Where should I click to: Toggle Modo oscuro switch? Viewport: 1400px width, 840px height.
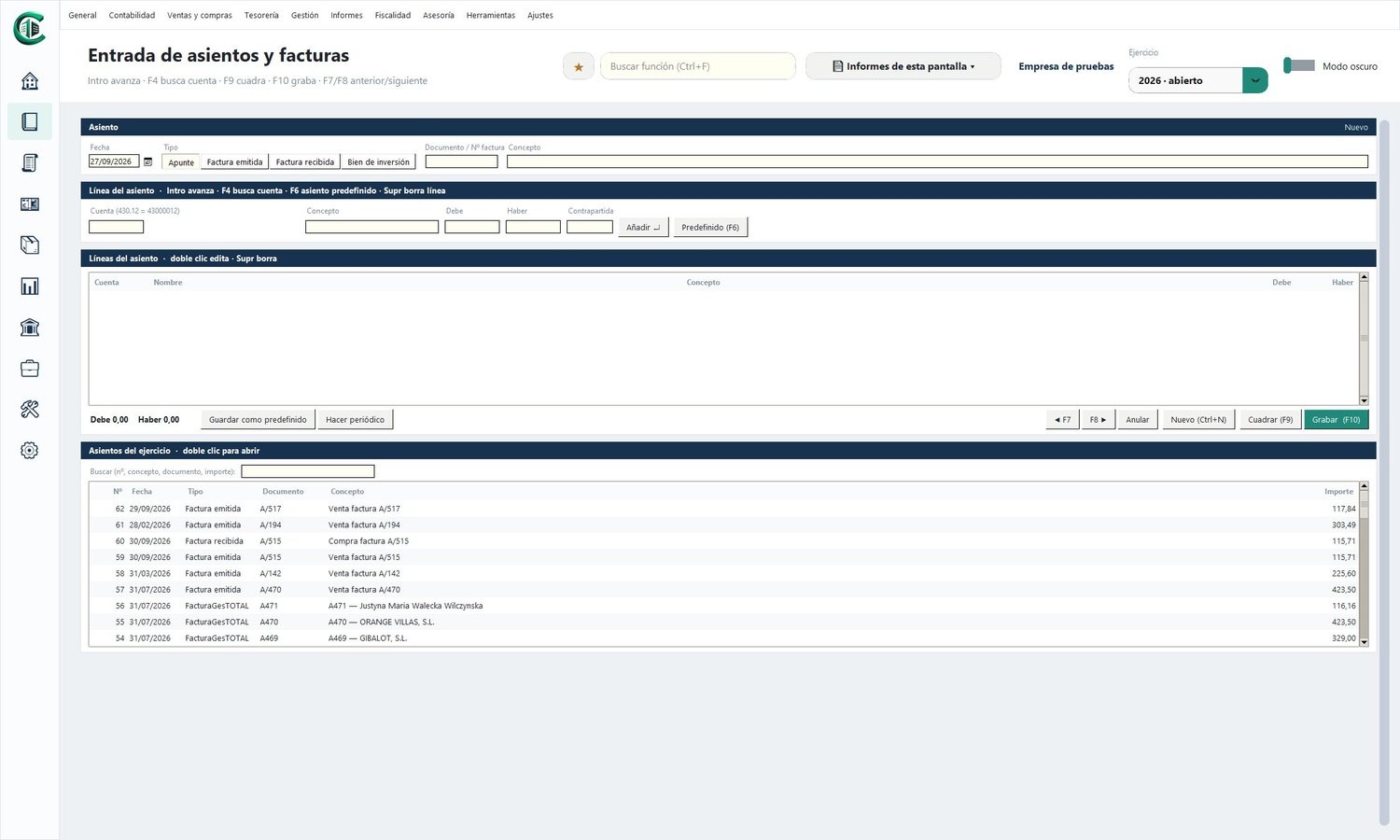pyautogui.click(x=1299, y=65)
